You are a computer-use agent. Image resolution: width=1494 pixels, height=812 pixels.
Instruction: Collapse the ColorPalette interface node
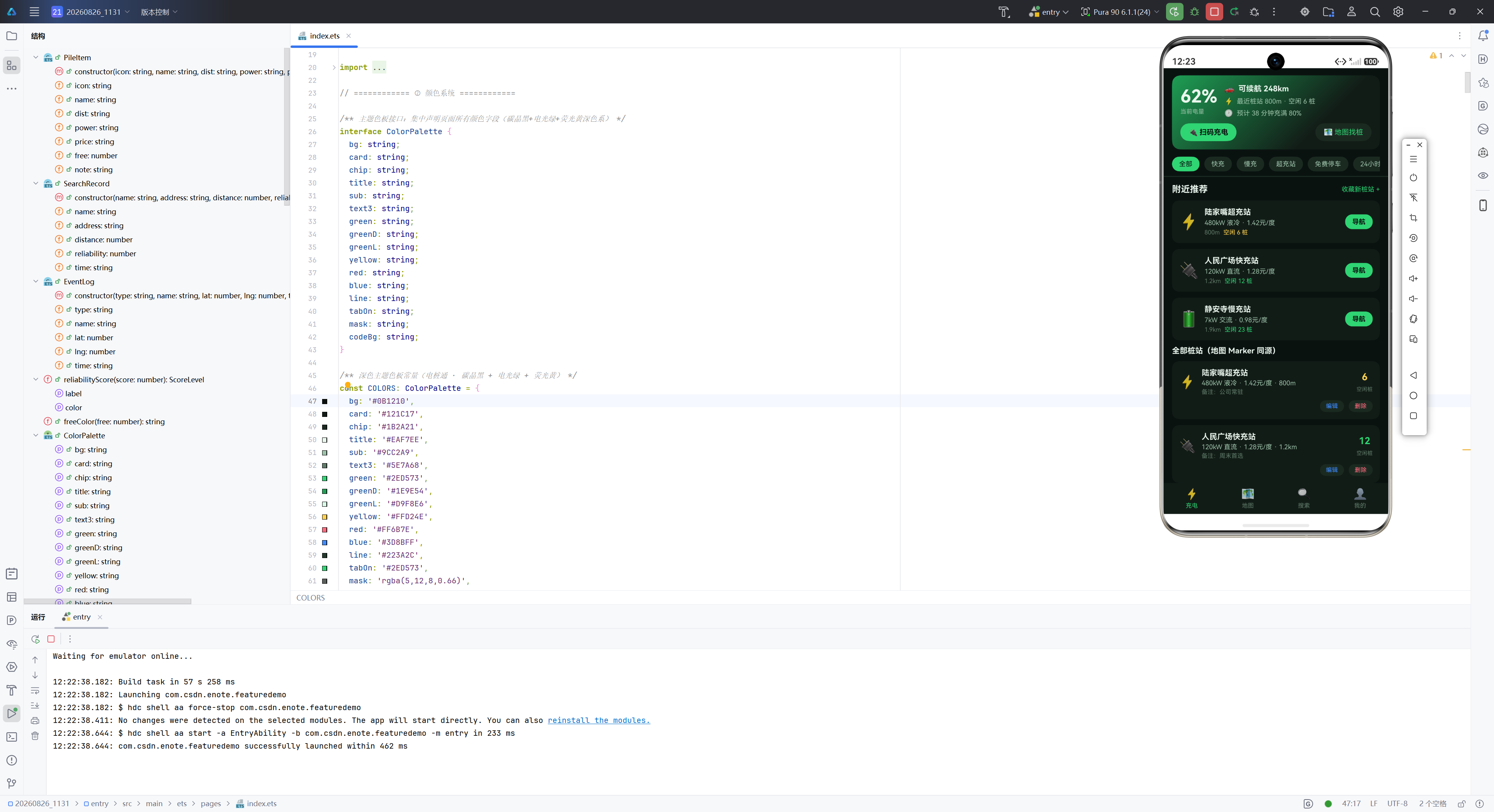point(36,435)
